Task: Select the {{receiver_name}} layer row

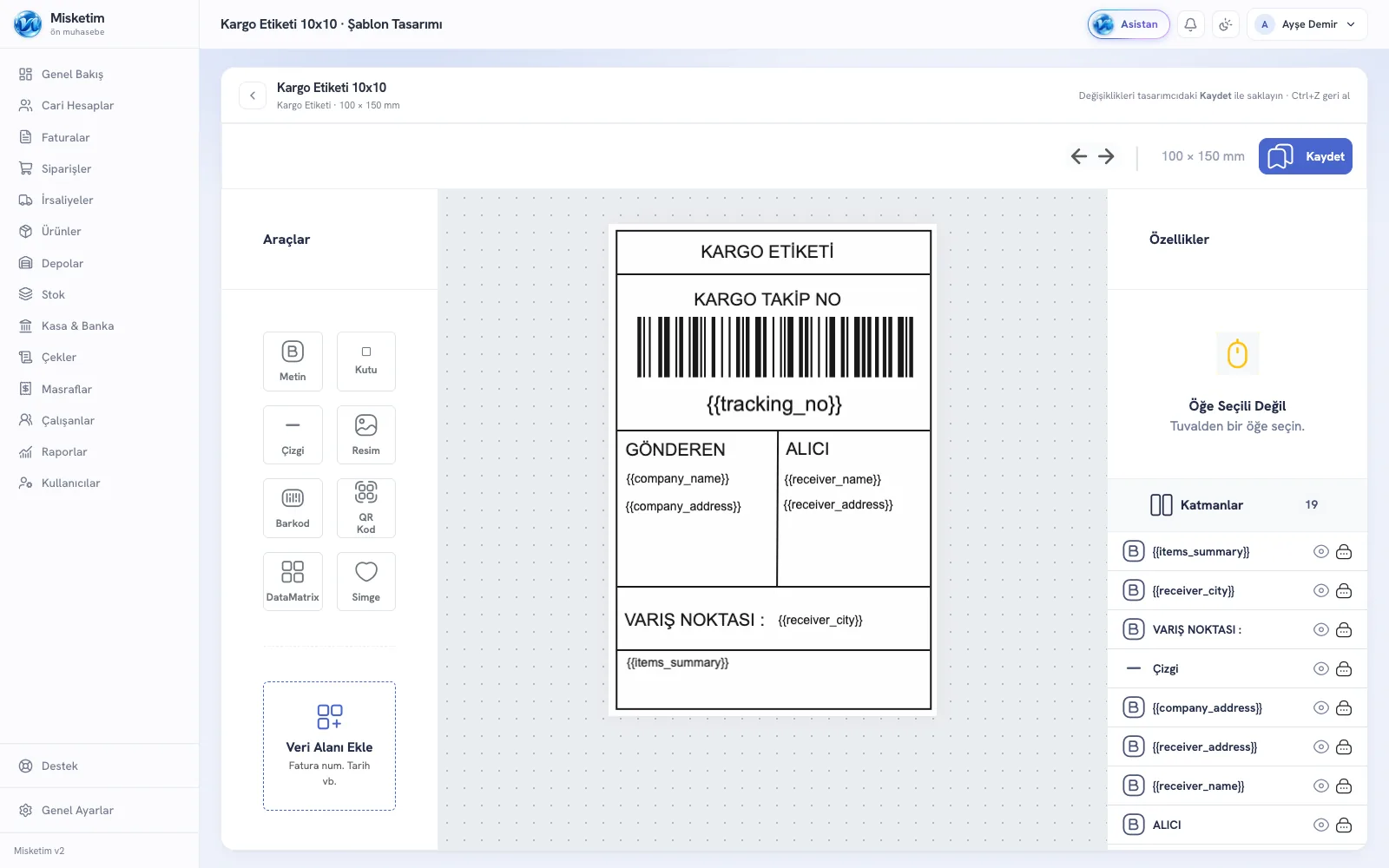Action: [x=1237, y=786]
